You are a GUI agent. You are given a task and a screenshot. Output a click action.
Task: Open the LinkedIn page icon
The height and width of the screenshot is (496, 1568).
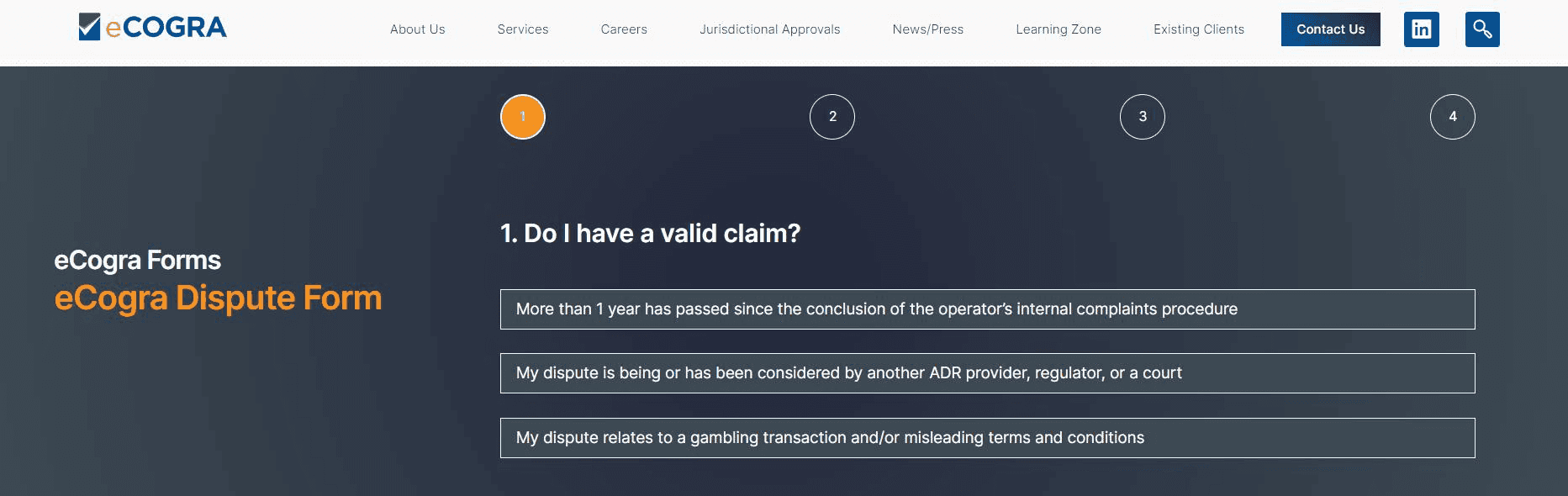click(1421, 29)
